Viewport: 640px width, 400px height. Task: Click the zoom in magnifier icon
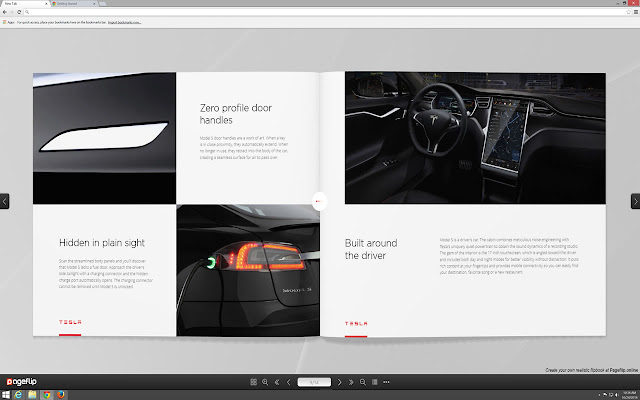(x=265, y=382)
